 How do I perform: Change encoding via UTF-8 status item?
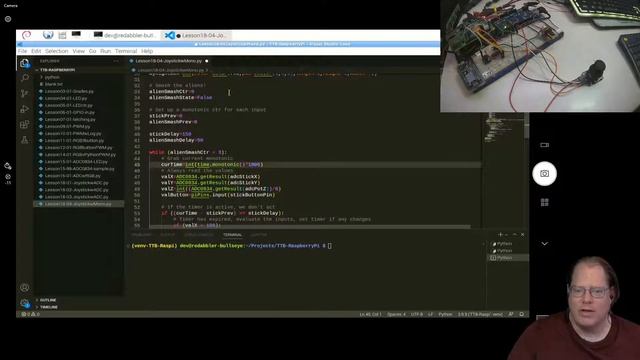417,314
